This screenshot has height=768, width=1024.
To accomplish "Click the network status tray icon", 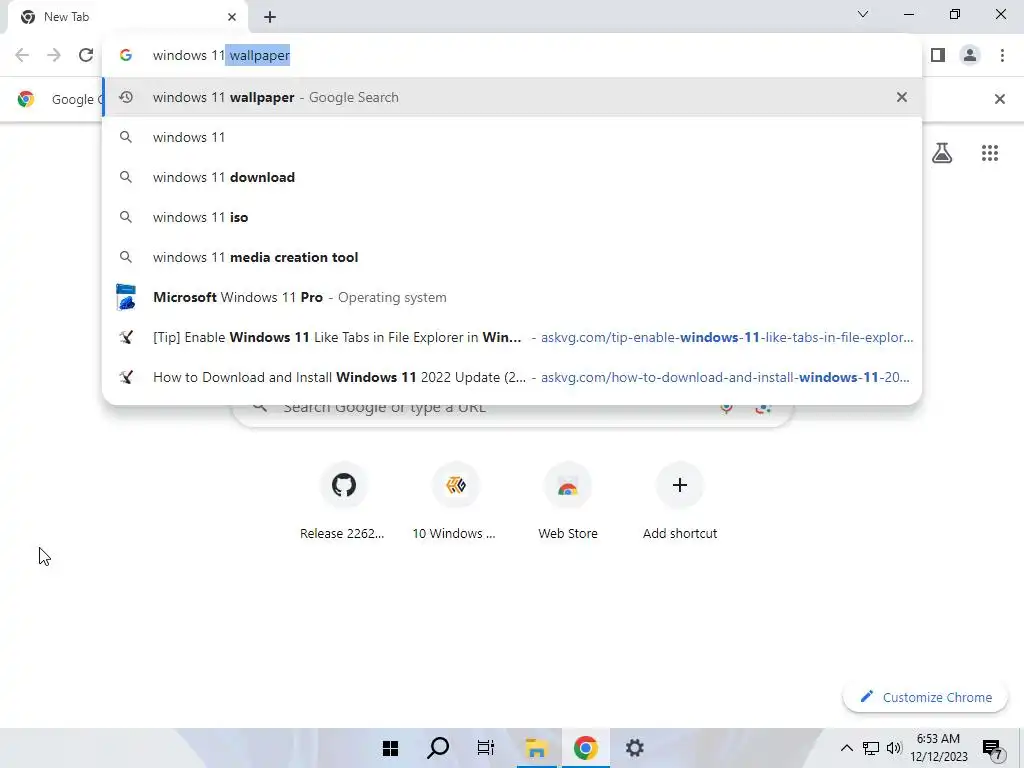I will [871, 748].
